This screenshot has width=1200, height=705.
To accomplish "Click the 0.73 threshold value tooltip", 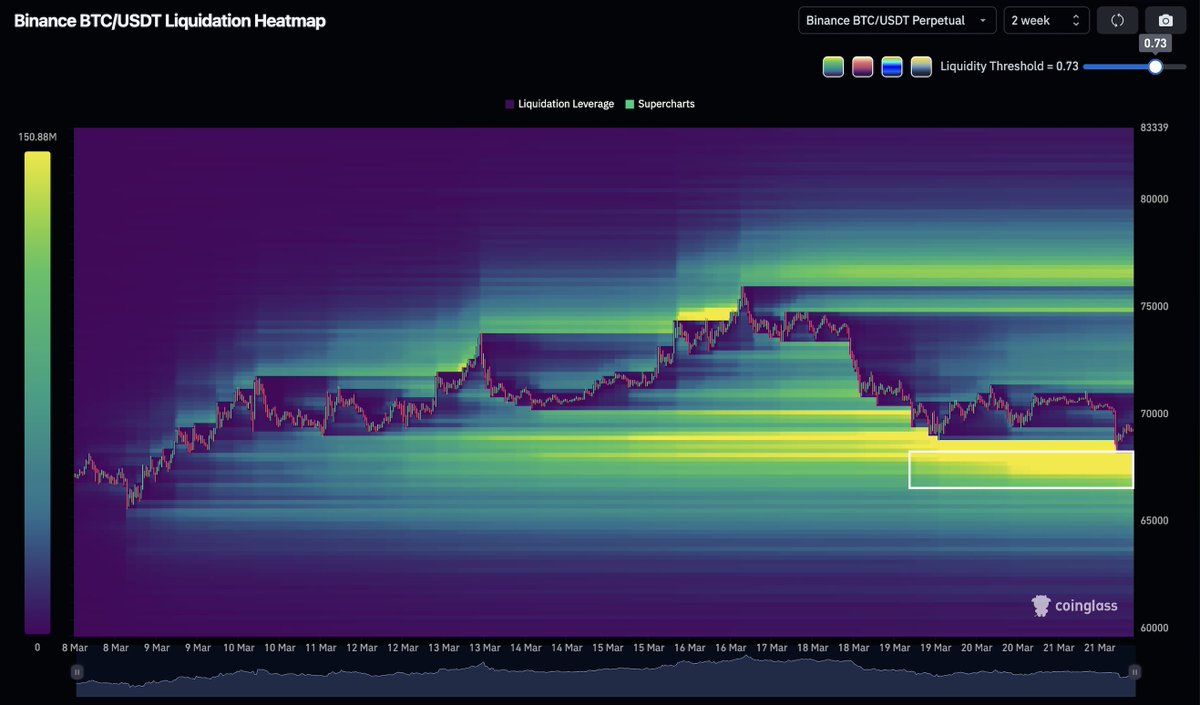I will 1155,43.
